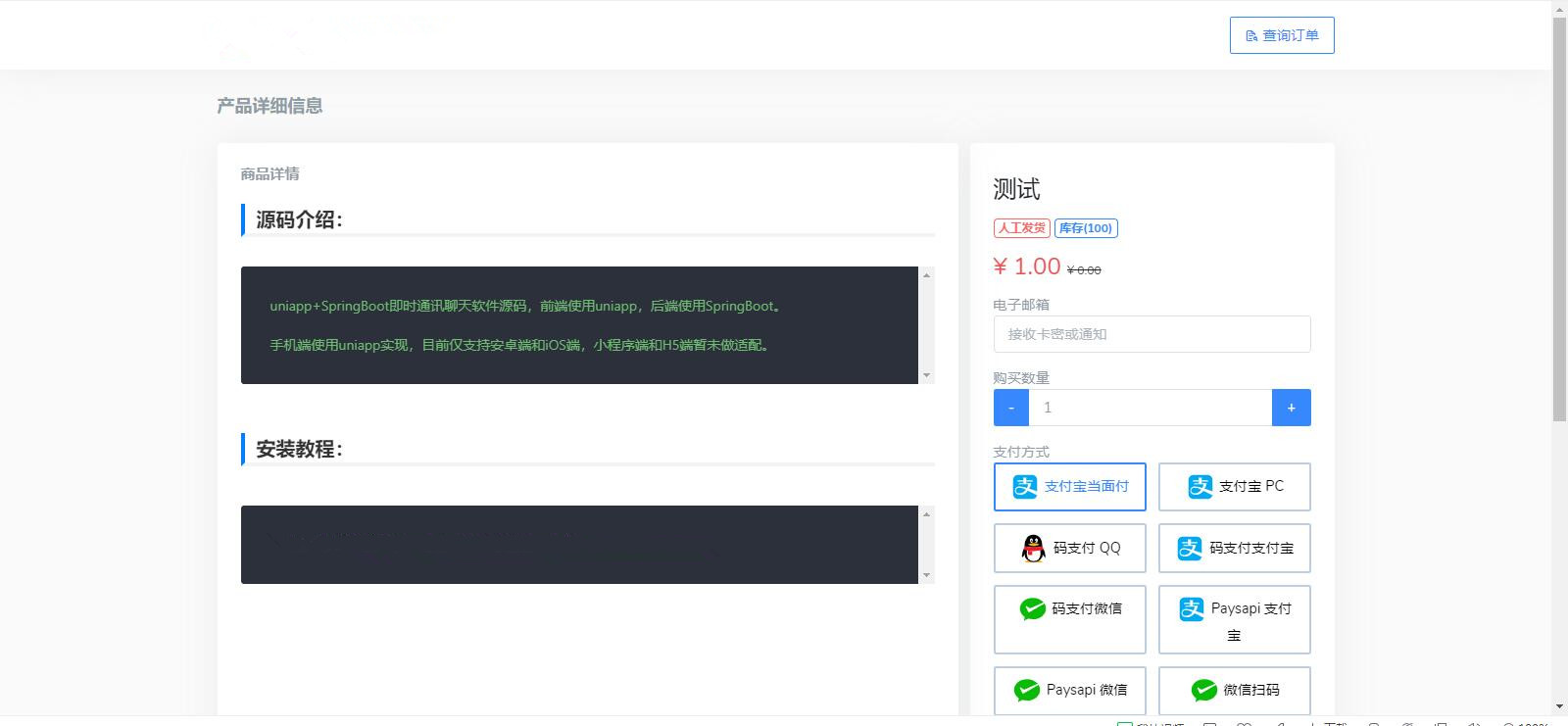Image resolution: width=1568 pixels, height=726 pixels.
Task: Increase purchase quantity with plus button
Action: coord(1292,408)
